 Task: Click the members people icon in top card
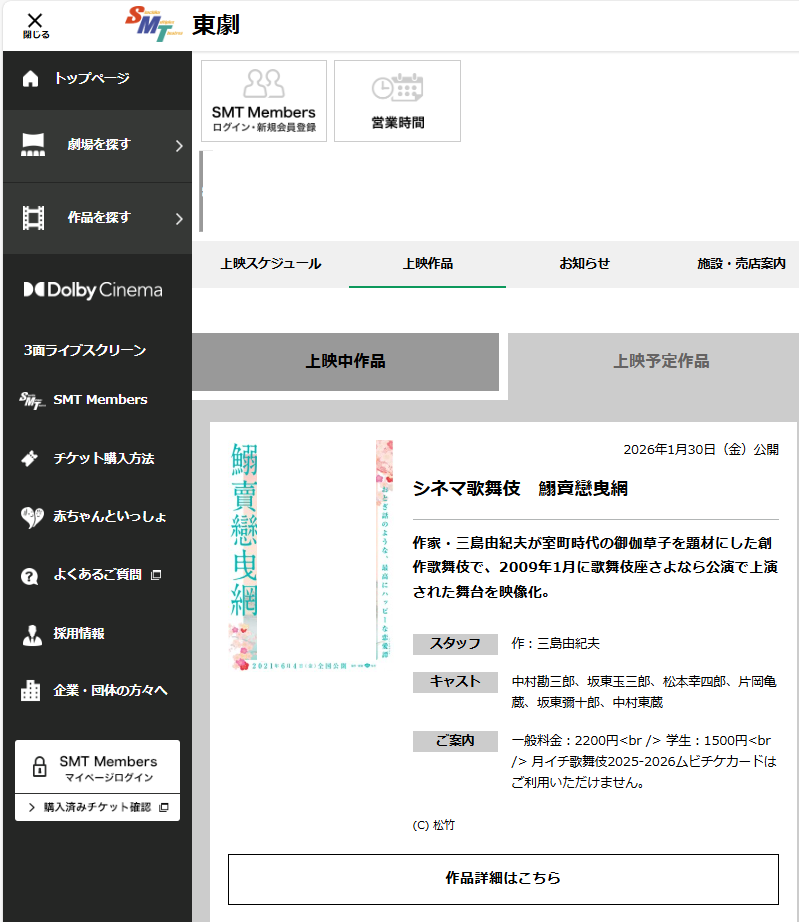click(x=264, y=83)
